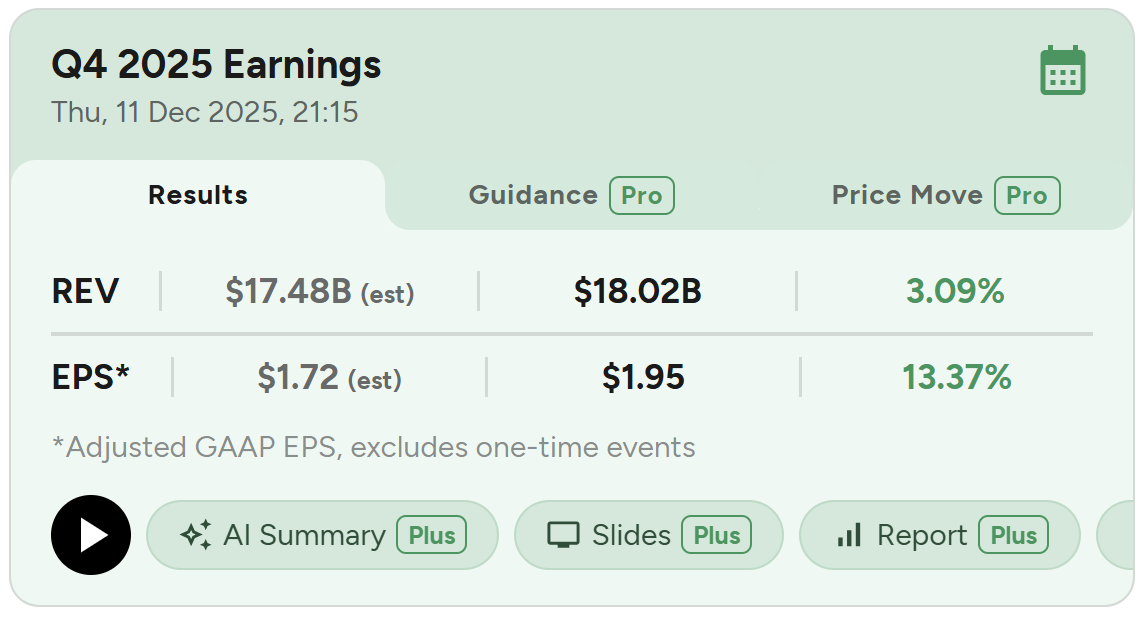
Task: Click the EPS surprise figure 13.37%
Action: click(x=957, y=378)
